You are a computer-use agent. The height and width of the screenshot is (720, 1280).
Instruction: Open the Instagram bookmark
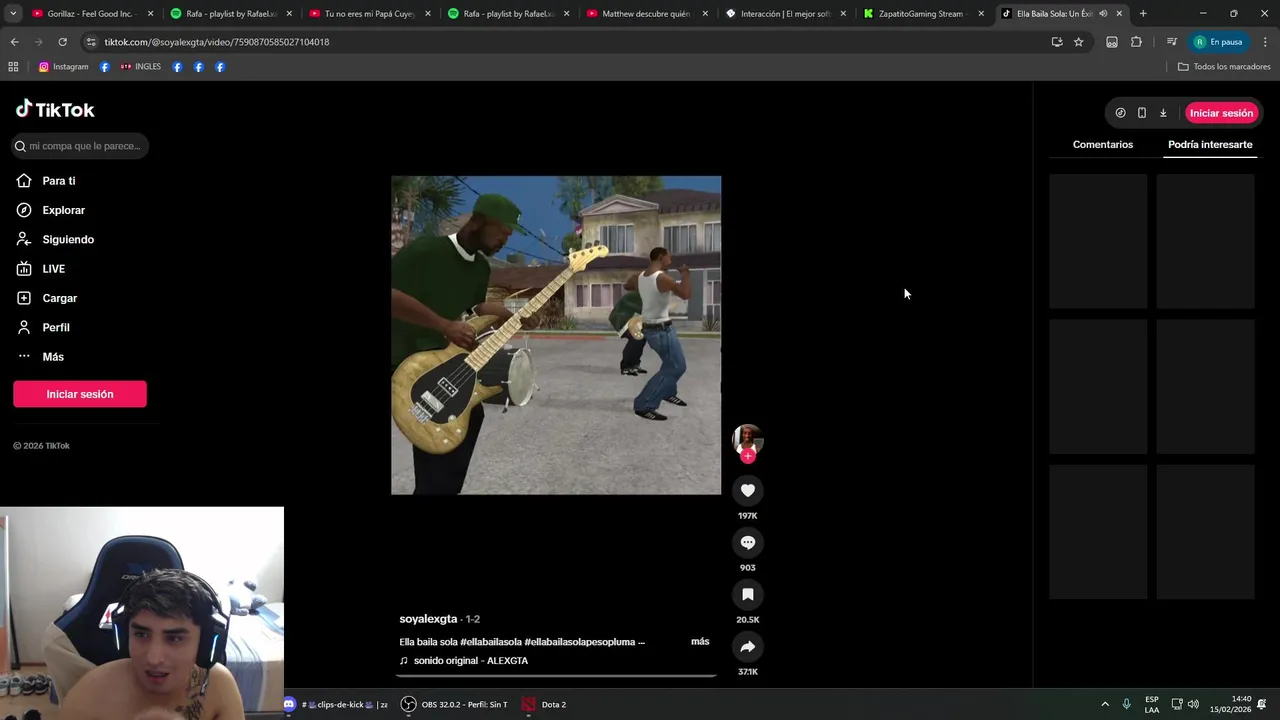(x=63, y=67)
